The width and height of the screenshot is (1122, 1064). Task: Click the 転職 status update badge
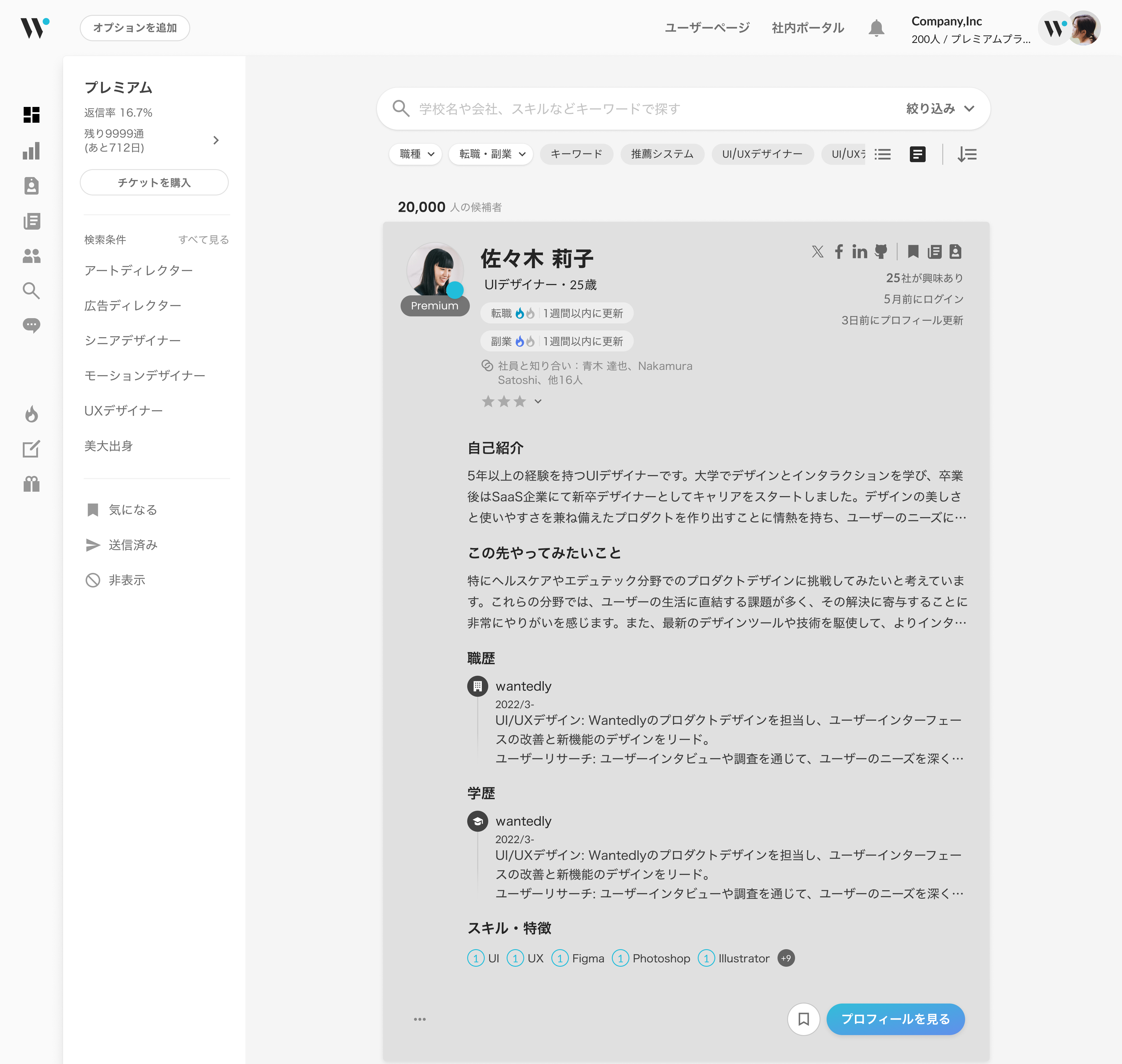pos(557,313)
